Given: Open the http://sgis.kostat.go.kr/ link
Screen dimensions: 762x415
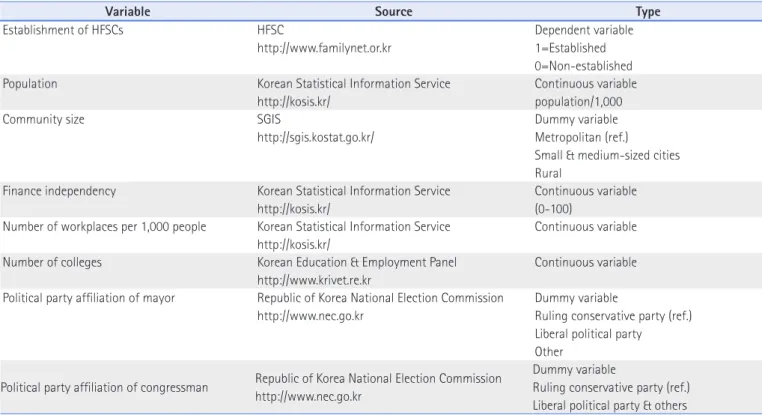Looking at the screenshot, I should click(x=315, y=138).
